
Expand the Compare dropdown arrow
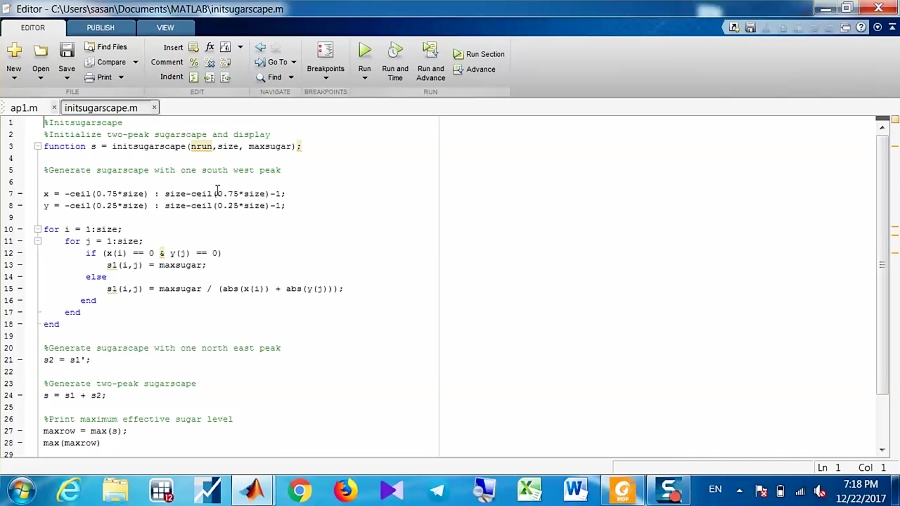coord(135,62)
